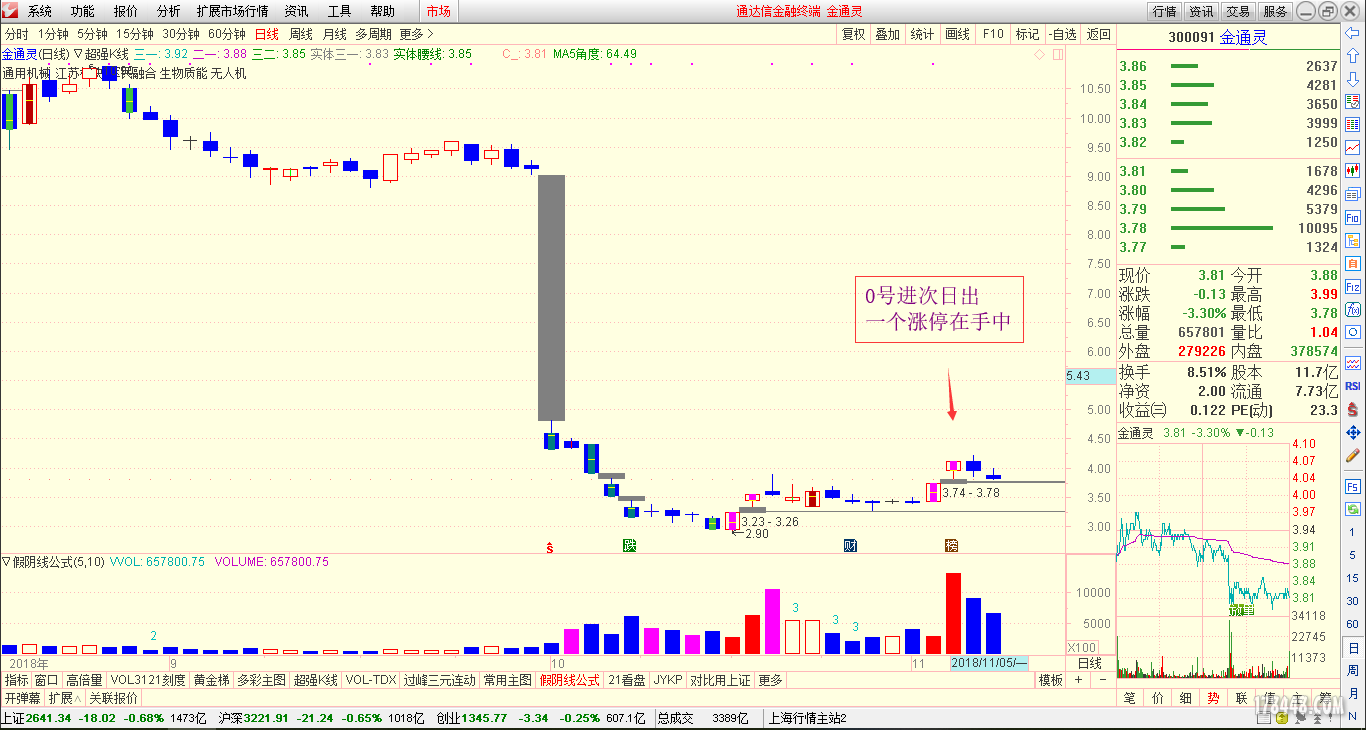Open the 报价 menu
1366x730 pixels.
point(126,11)
